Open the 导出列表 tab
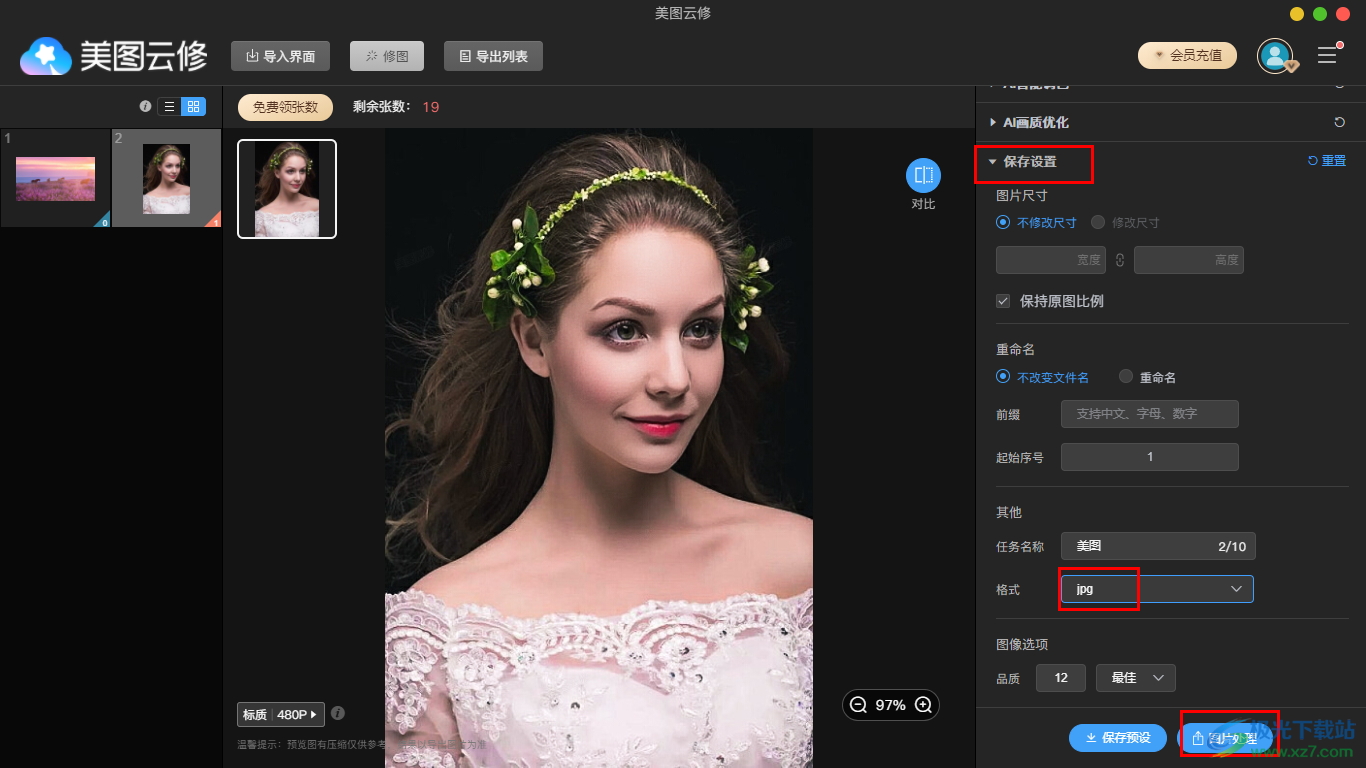 (x=493, y=56)
